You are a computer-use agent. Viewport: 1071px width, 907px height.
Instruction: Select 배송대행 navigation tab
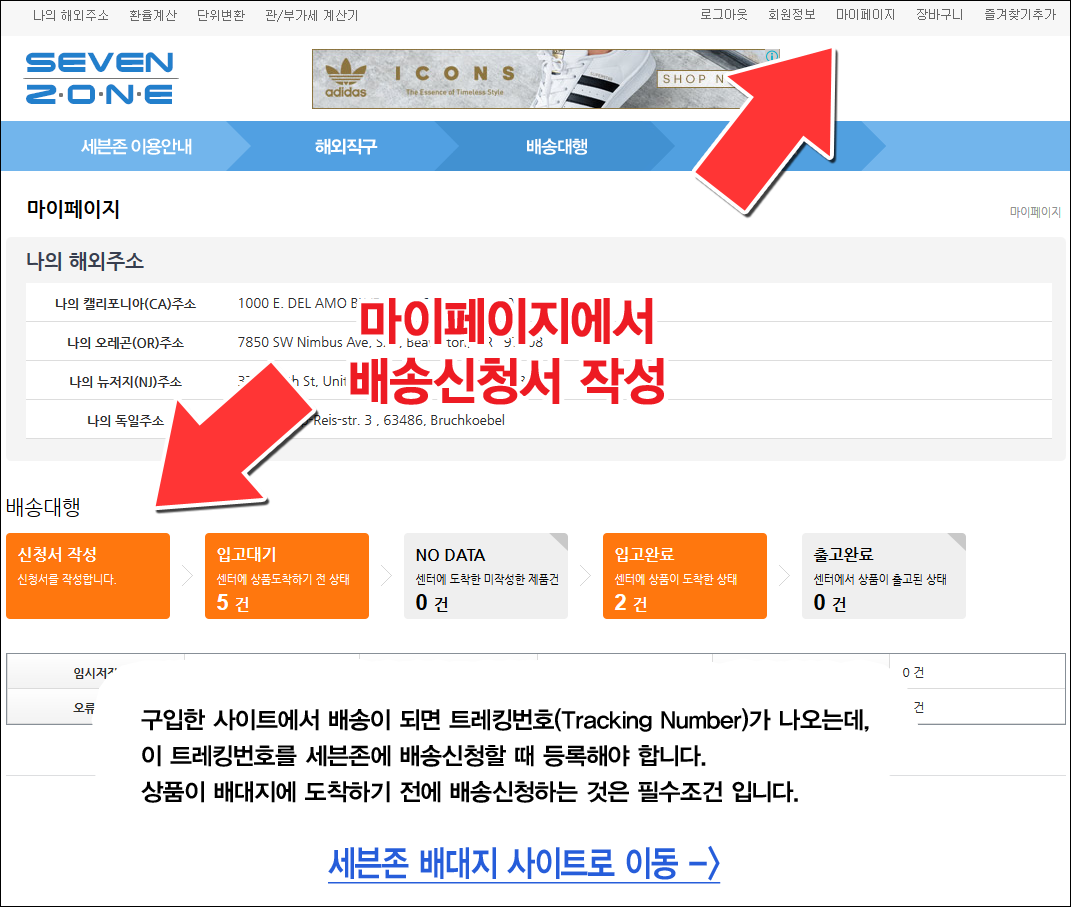click(x=556, y=147)
